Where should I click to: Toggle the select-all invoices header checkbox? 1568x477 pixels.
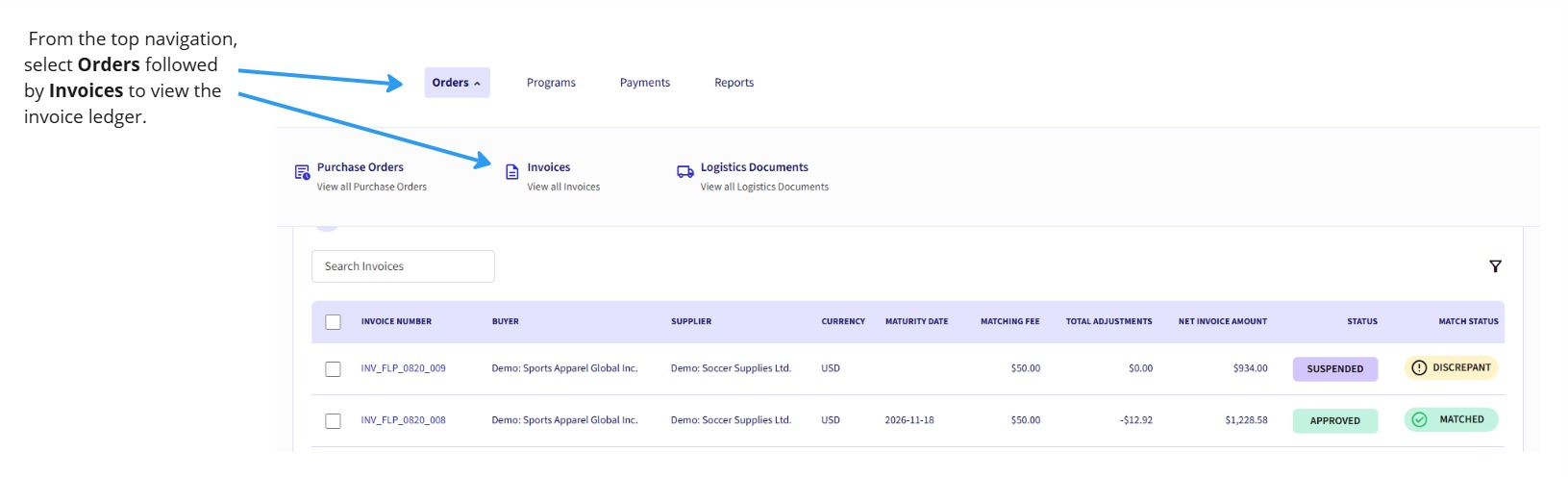[x=333, y=322]
